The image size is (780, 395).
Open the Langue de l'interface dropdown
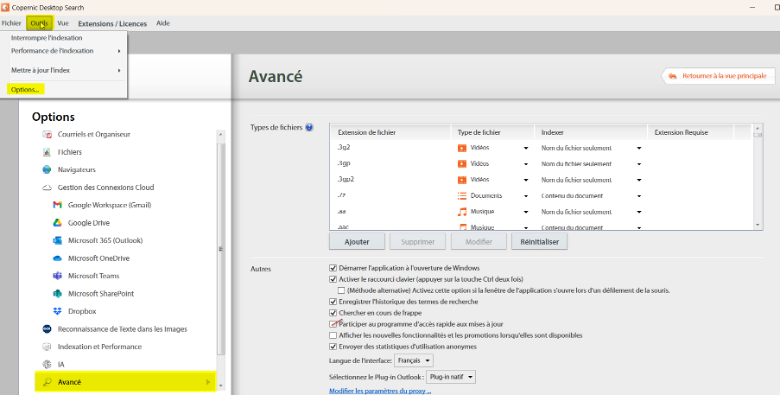pos(414,360)
